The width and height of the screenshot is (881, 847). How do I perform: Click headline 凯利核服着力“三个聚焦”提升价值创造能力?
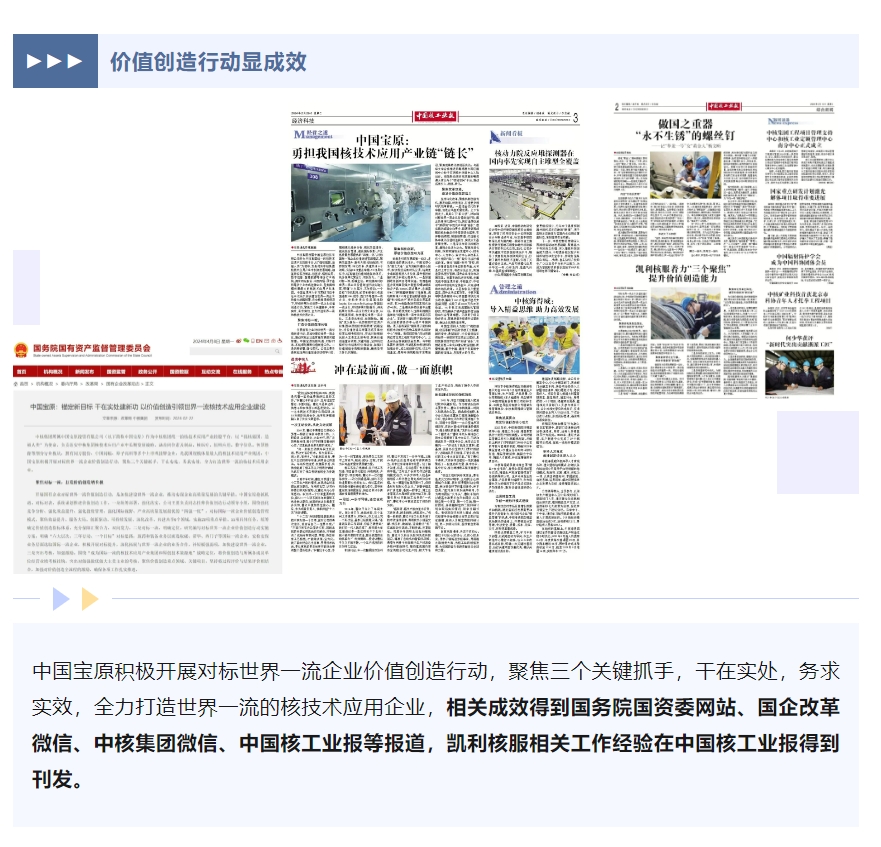click(683, 273)
